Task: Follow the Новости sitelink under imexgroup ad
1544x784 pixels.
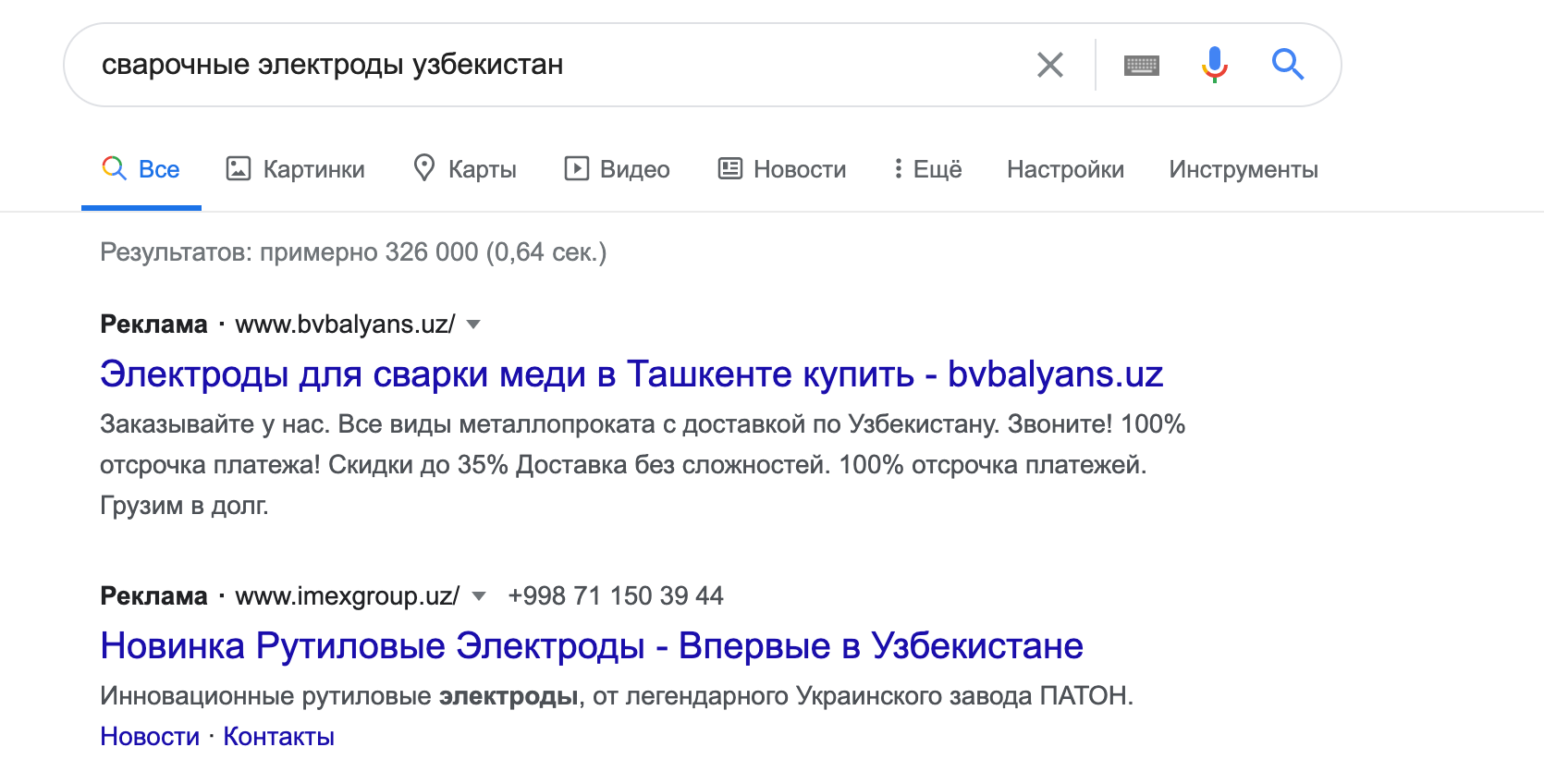Action: [150, 737]
